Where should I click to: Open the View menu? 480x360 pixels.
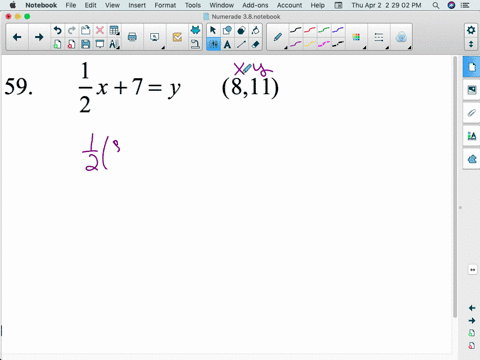click(112, 5)
